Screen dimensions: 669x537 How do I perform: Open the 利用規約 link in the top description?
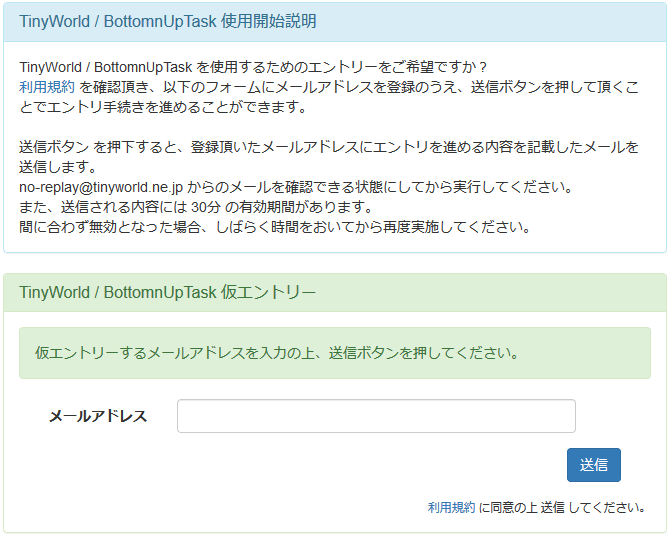(47, 87)
